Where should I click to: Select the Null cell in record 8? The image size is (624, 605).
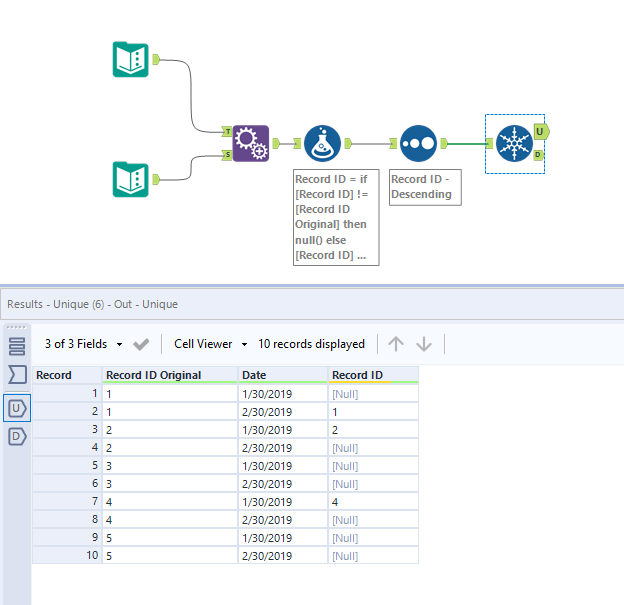[x=373, y=520]
